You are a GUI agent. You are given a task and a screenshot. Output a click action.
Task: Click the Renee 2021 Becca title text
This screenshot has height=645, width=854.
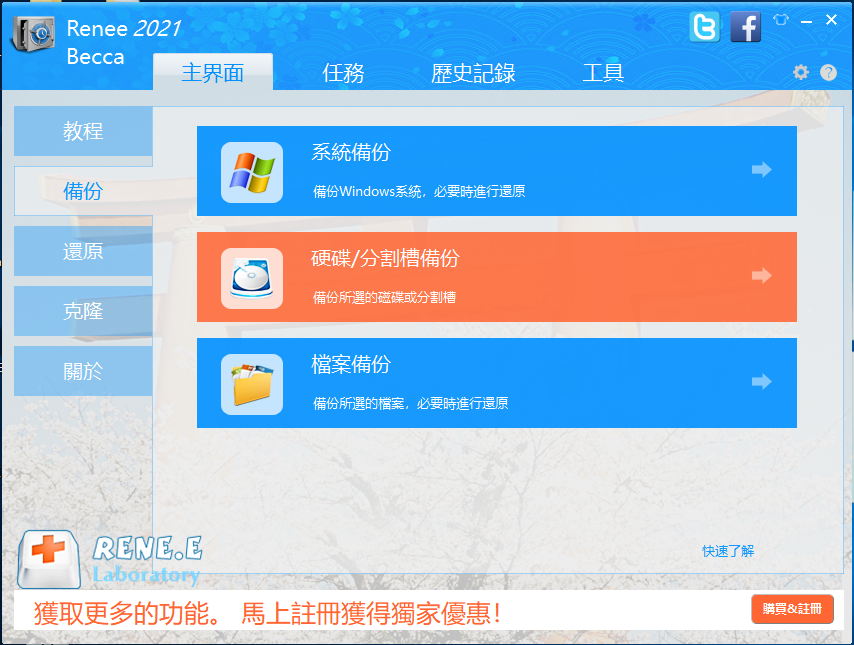(124, 42)
